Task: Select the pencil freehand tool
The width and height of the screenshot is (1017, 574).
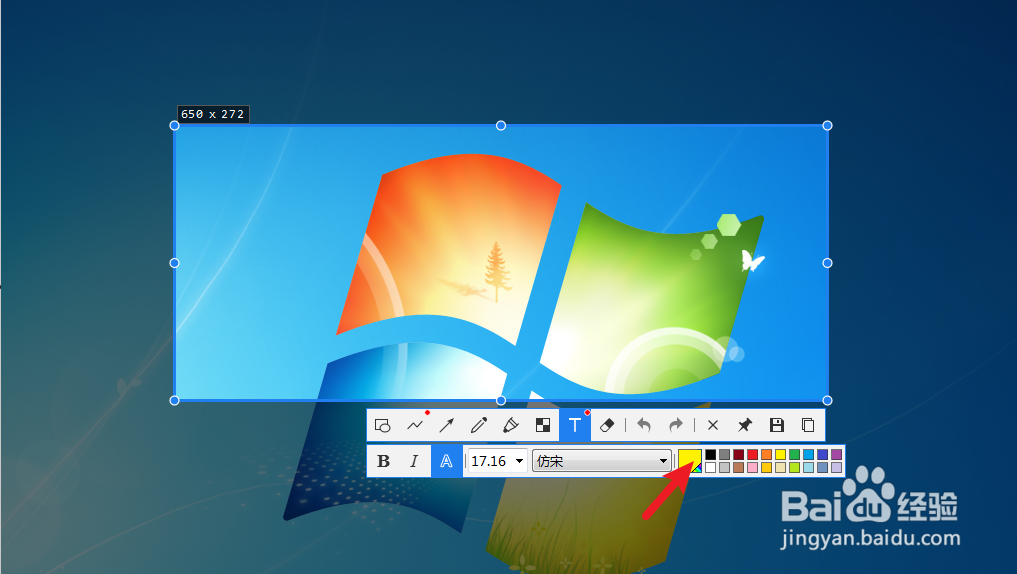Action: click(479, 425)
